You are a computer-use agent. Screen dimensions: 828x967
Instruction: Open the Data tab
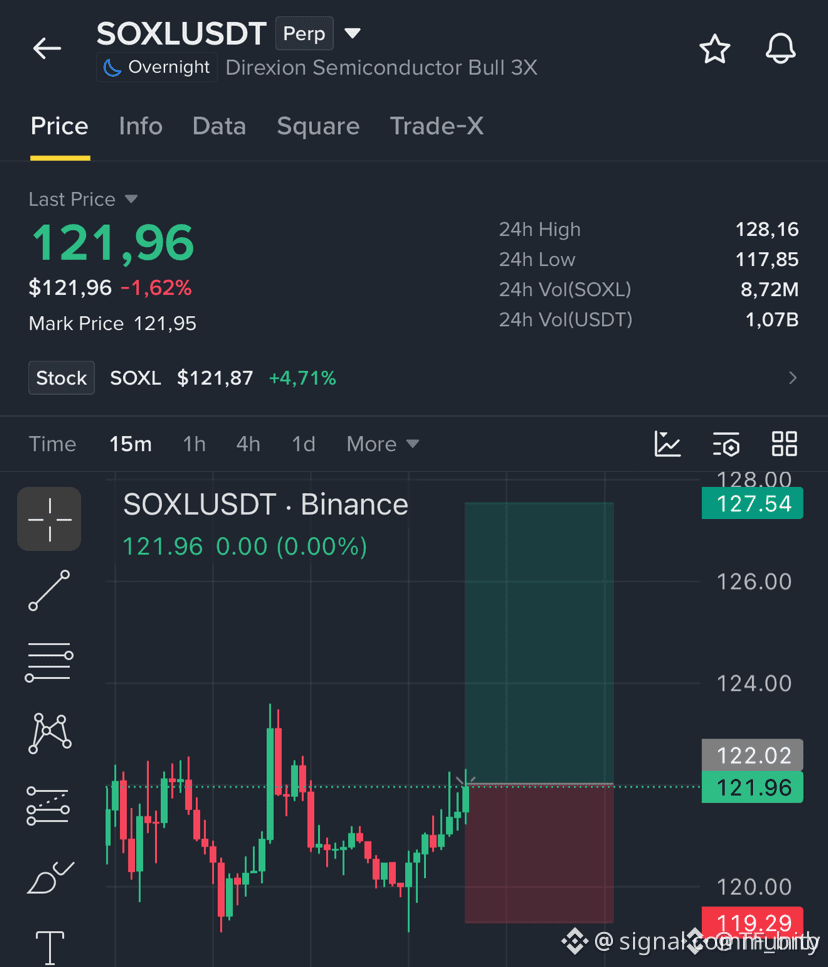pos(219,126)
